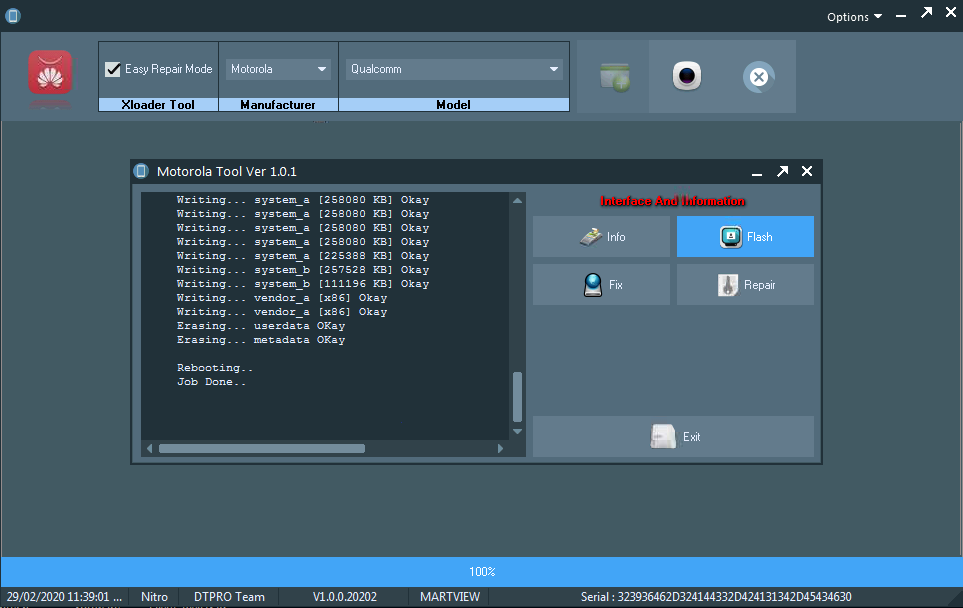This screenshot has height=608, width=963.
Task: Click the 'Erasing... userdata OKay' log line
Action: coord(261,325)
